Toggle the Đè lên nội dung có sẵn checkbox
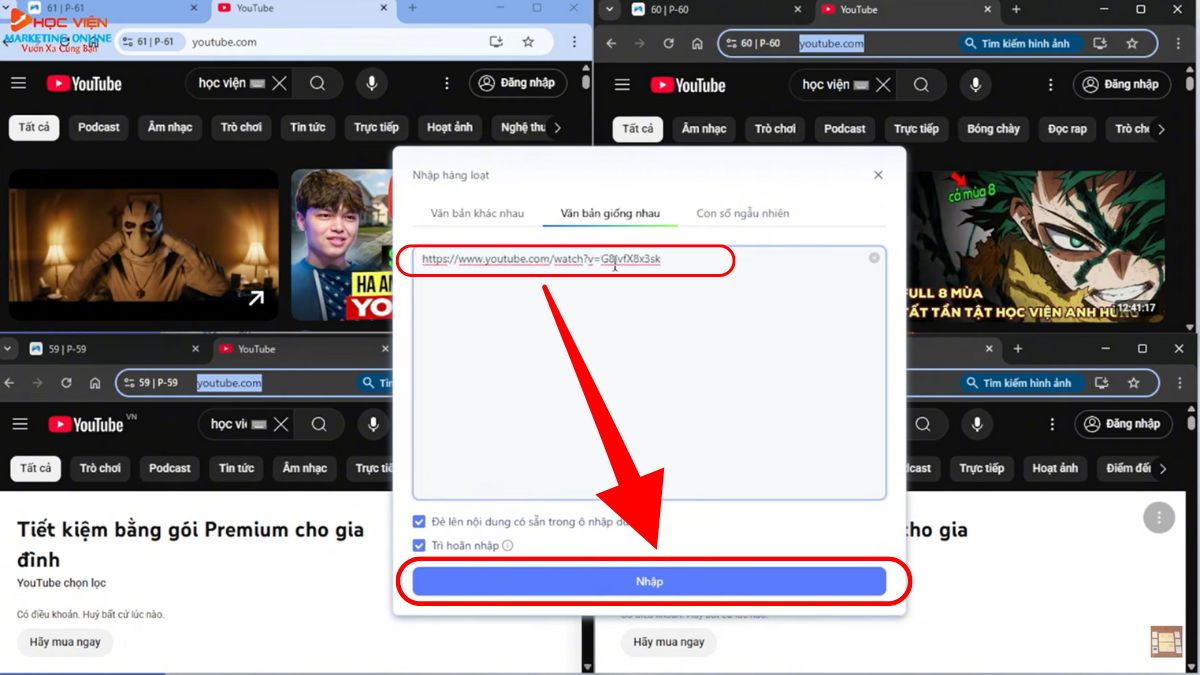 (x=419, y=522)
